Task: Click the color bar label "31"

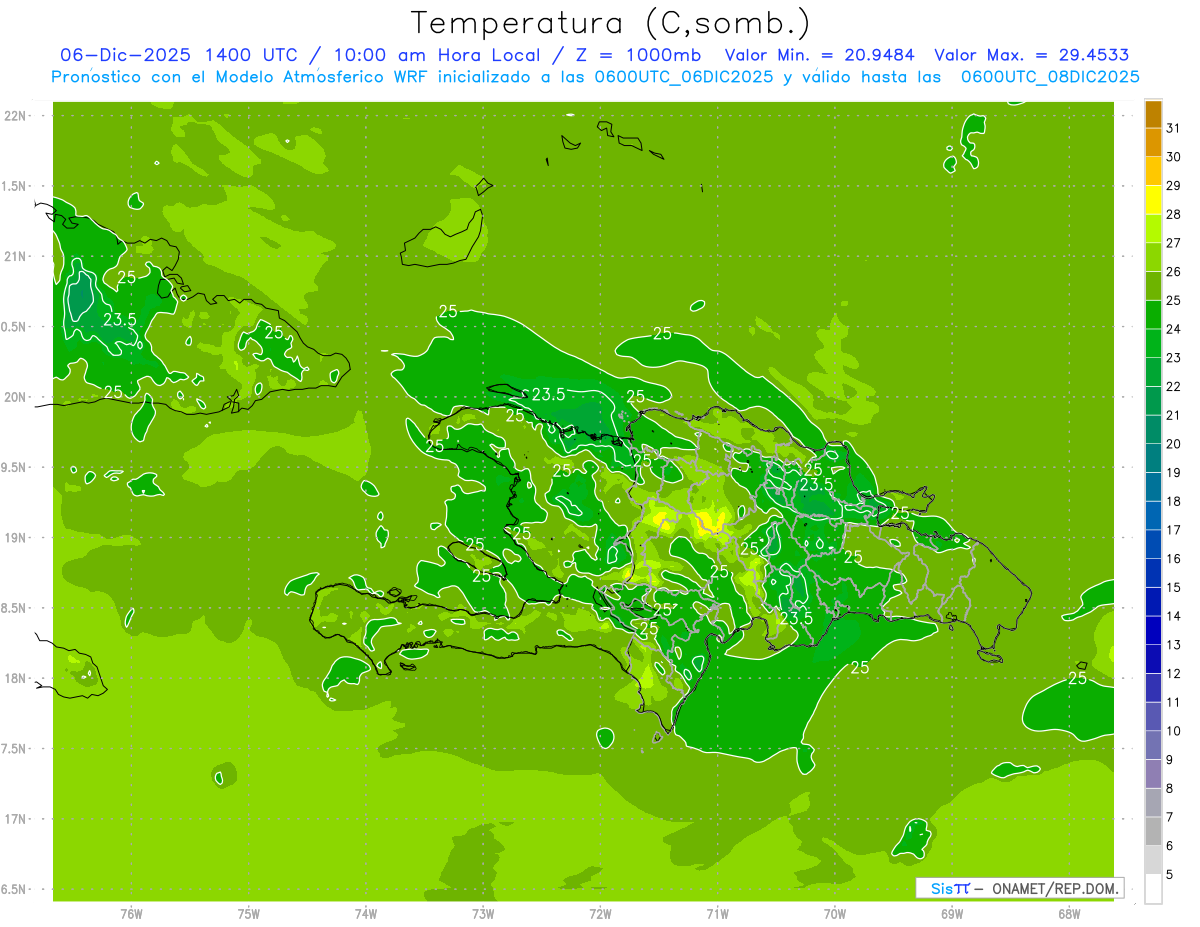Action: 1173,128
